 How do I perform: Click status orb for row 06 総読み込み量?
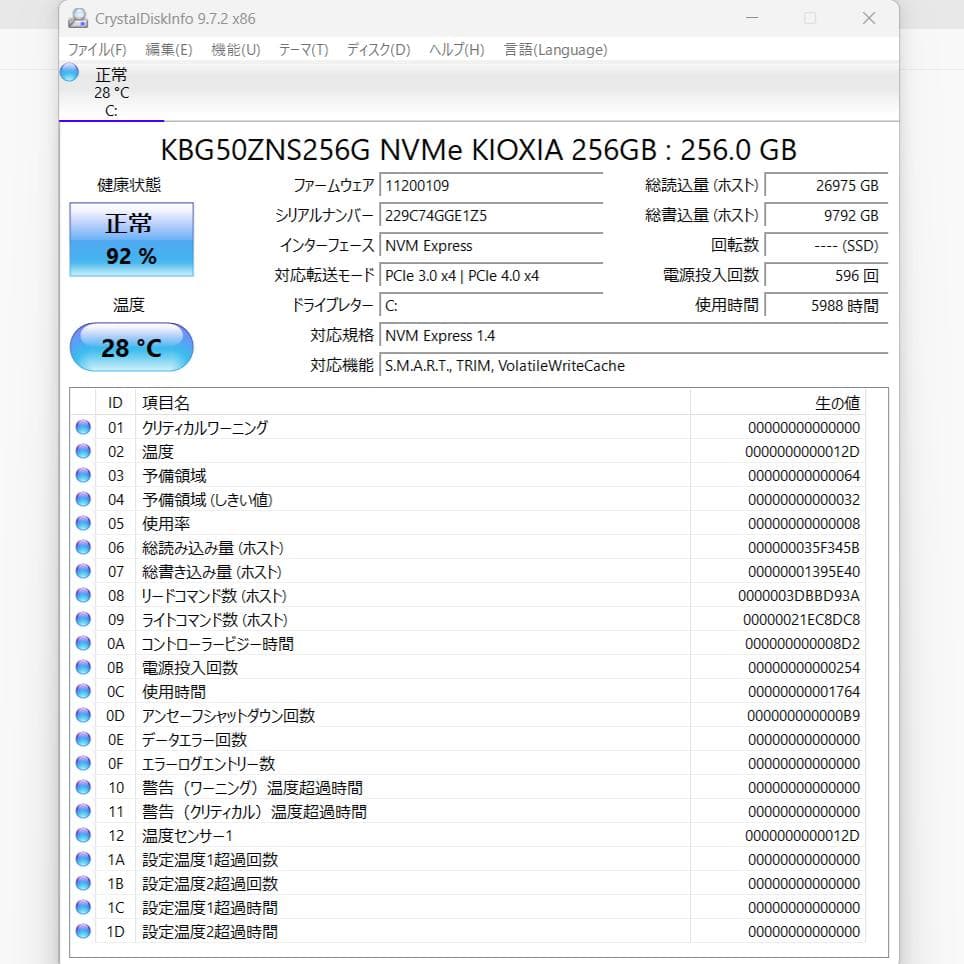click(x=83, y=547)
